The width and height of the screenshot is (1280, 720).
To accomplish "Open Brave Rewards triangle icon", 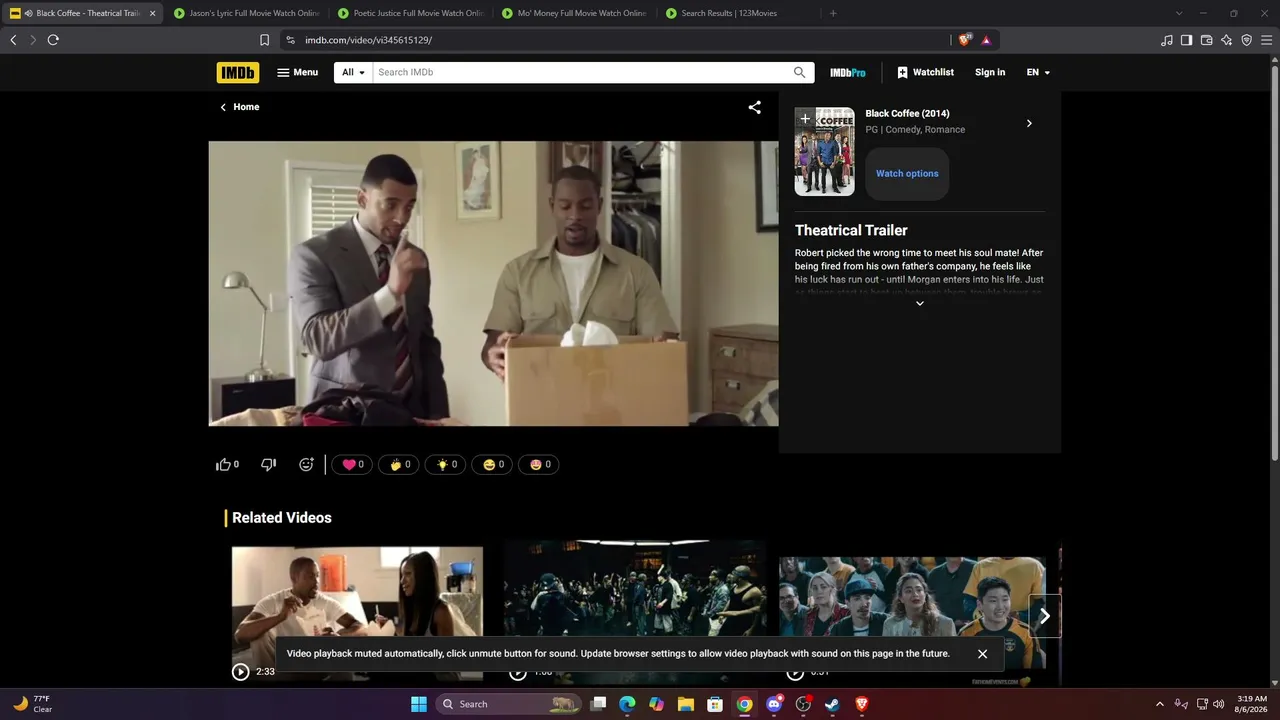I will [986, 40].
